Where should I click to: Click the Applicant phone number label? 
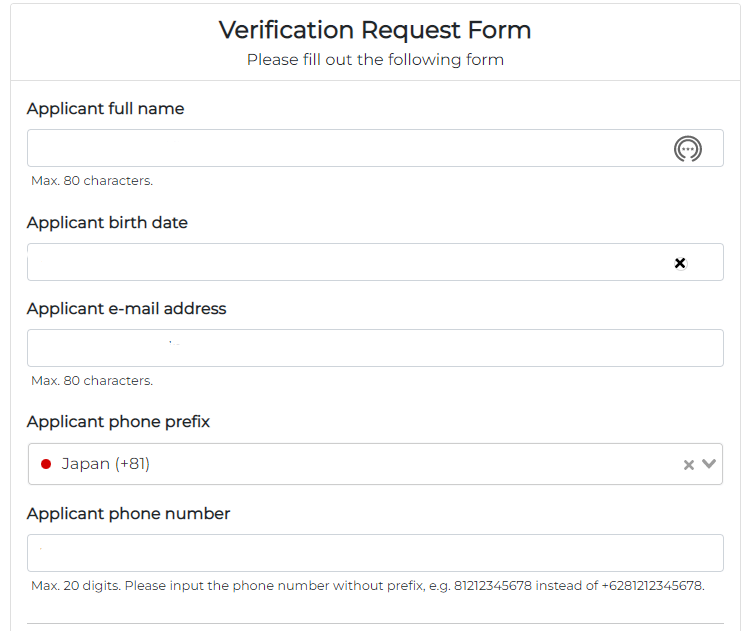click(128, 514)
